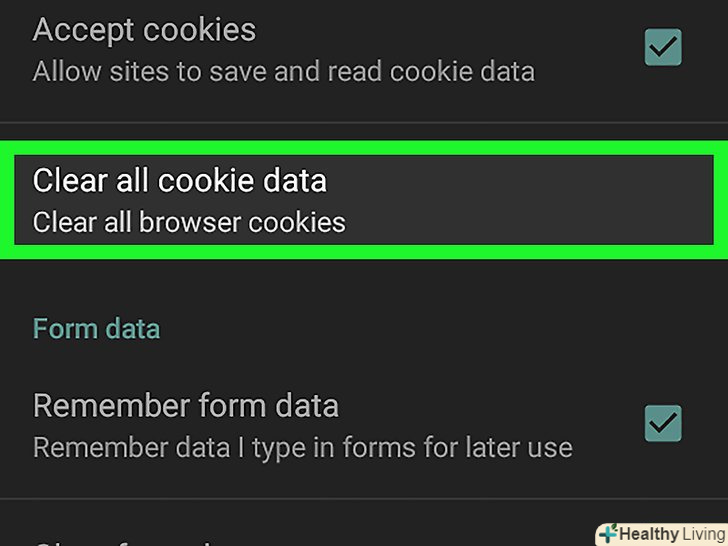Toggle the Remember form data checkbox

point(662,423)
